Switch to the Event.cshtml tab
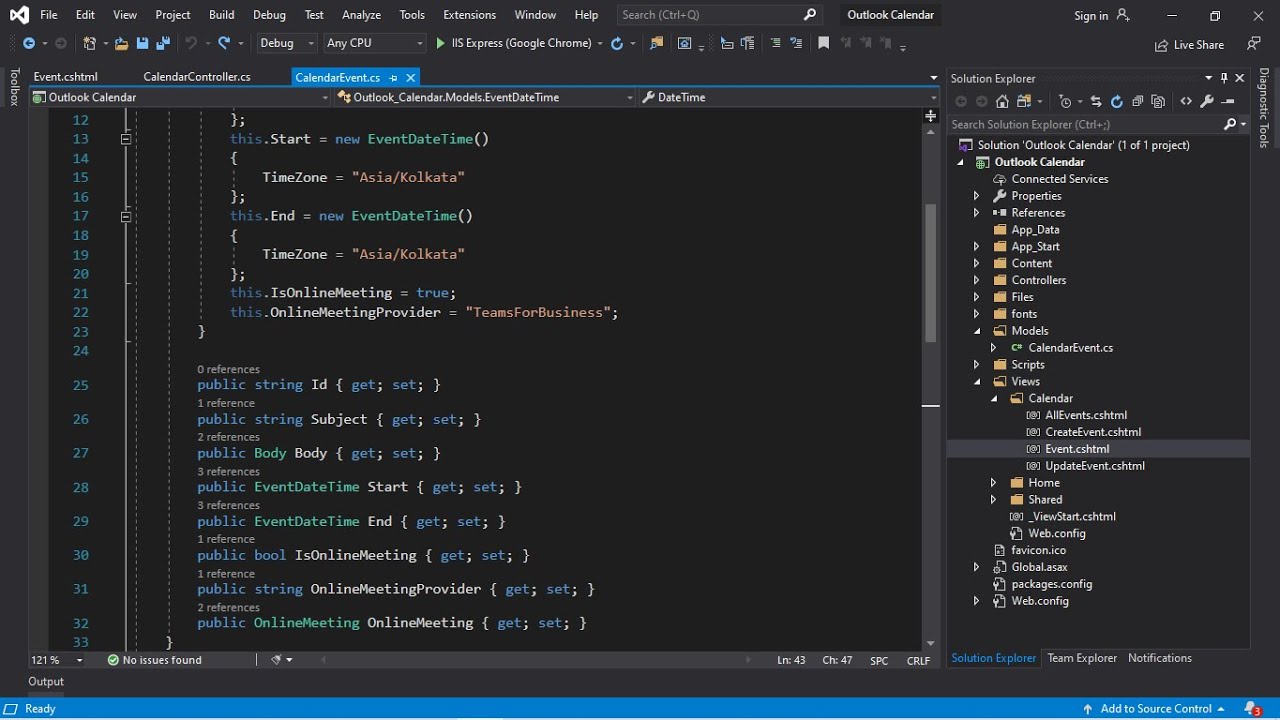This screenshot has width=1280, height=720. (x=66, y=77)
